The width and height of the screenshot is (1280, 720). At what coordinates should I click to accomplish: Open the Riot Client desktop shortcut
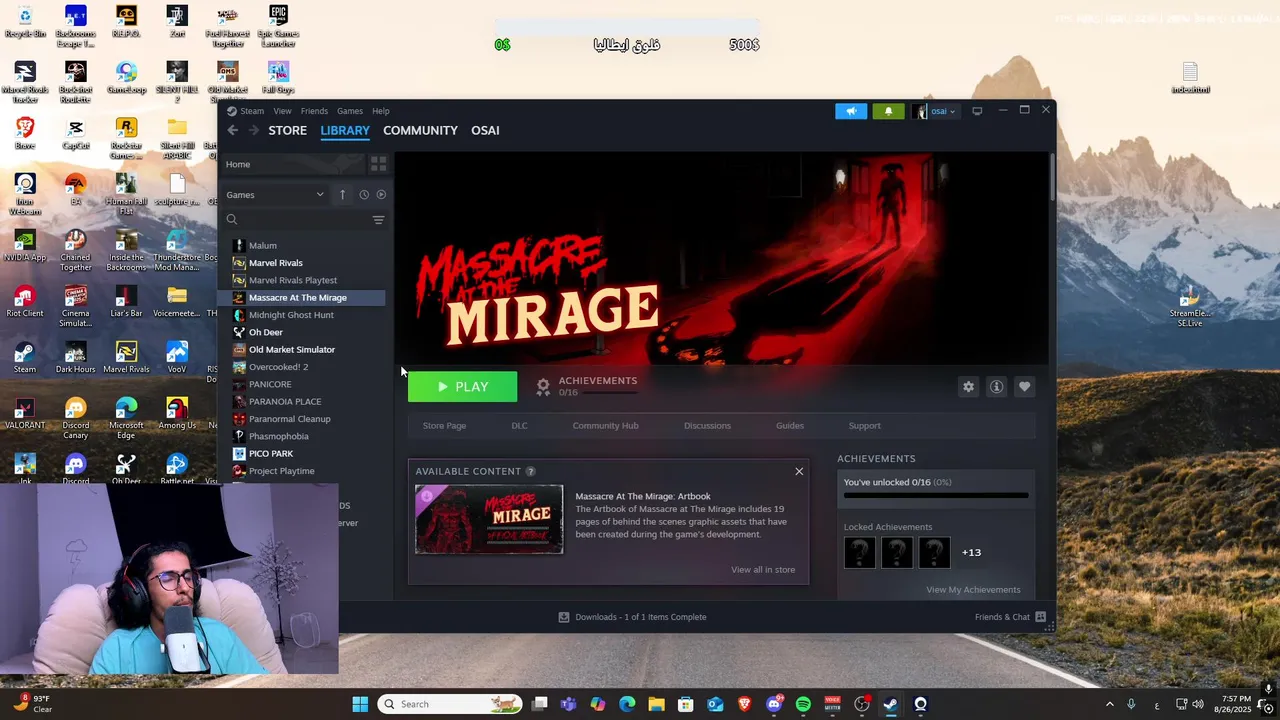tap(25, 300)
